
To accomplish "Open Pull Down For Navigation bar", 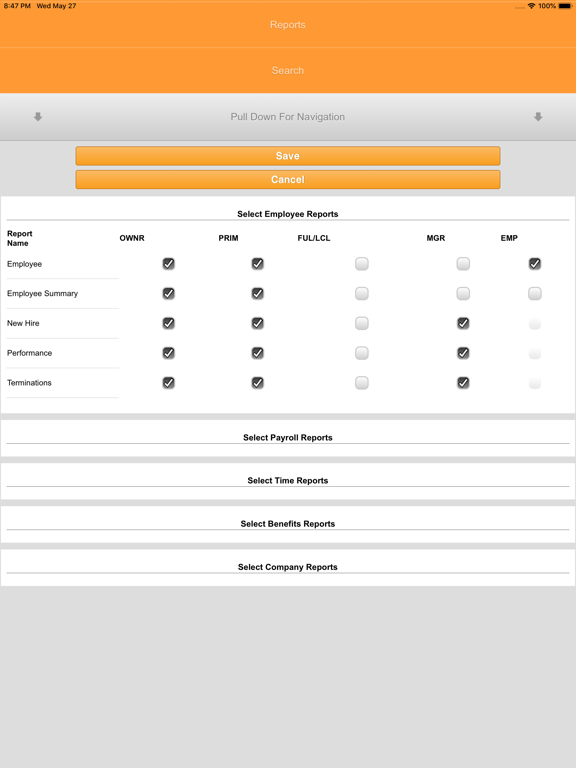I will (x=288, y=117).
